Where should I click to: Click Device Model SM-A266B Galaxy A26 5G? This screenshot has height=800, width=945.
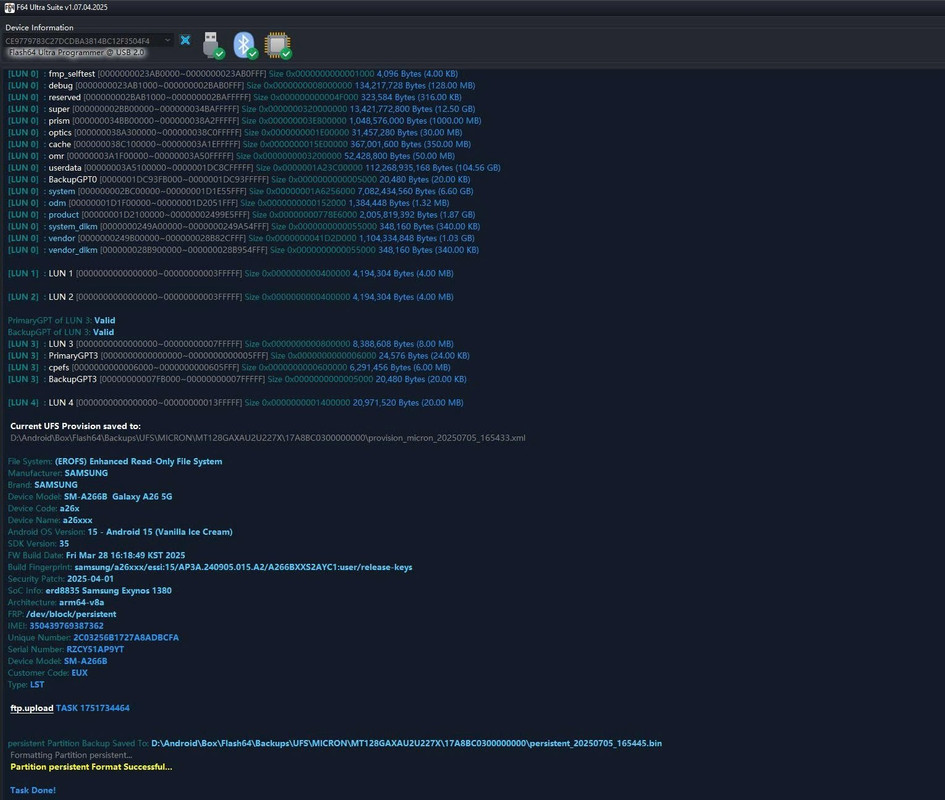point(90,497)
